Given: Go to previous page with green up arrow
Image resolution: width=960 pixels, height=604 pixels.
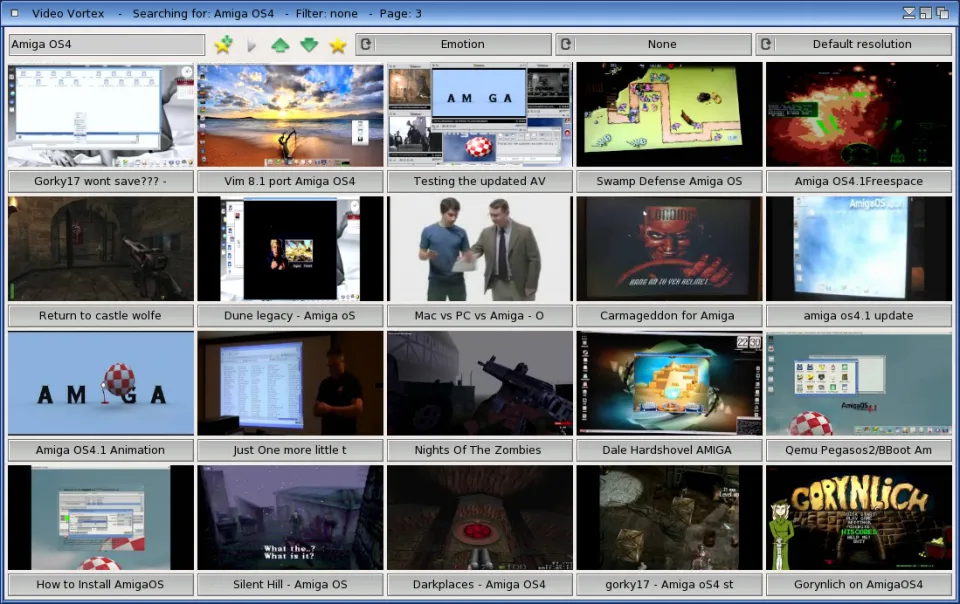Looking at the screenshot, I should [280, 45].
